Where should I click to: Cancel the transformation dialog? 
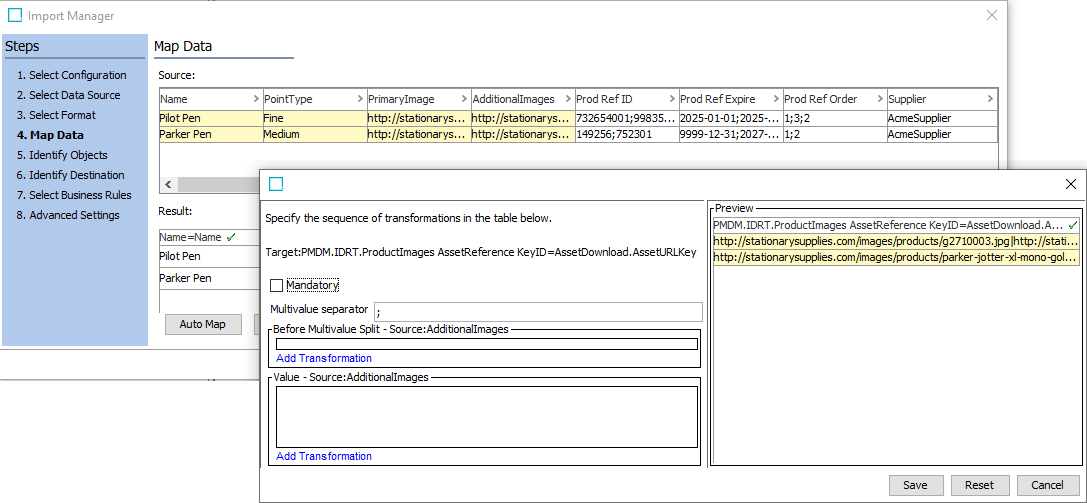(1047, 485)
